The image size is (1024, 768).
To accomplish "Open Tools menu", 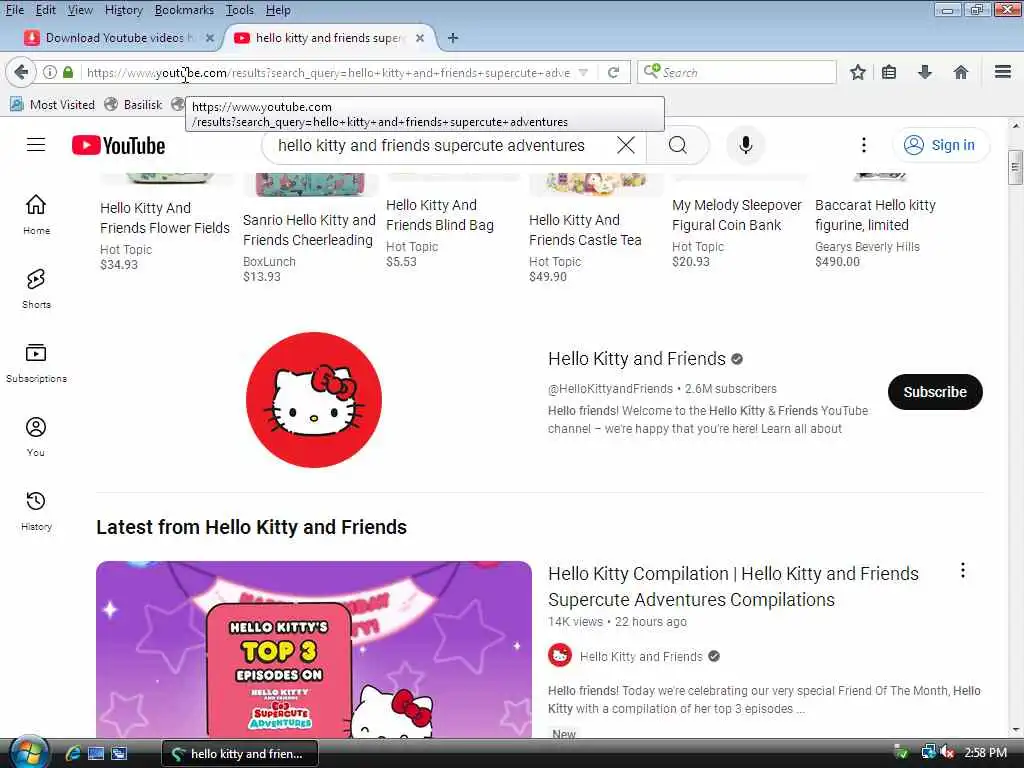I will pos(240,10).
